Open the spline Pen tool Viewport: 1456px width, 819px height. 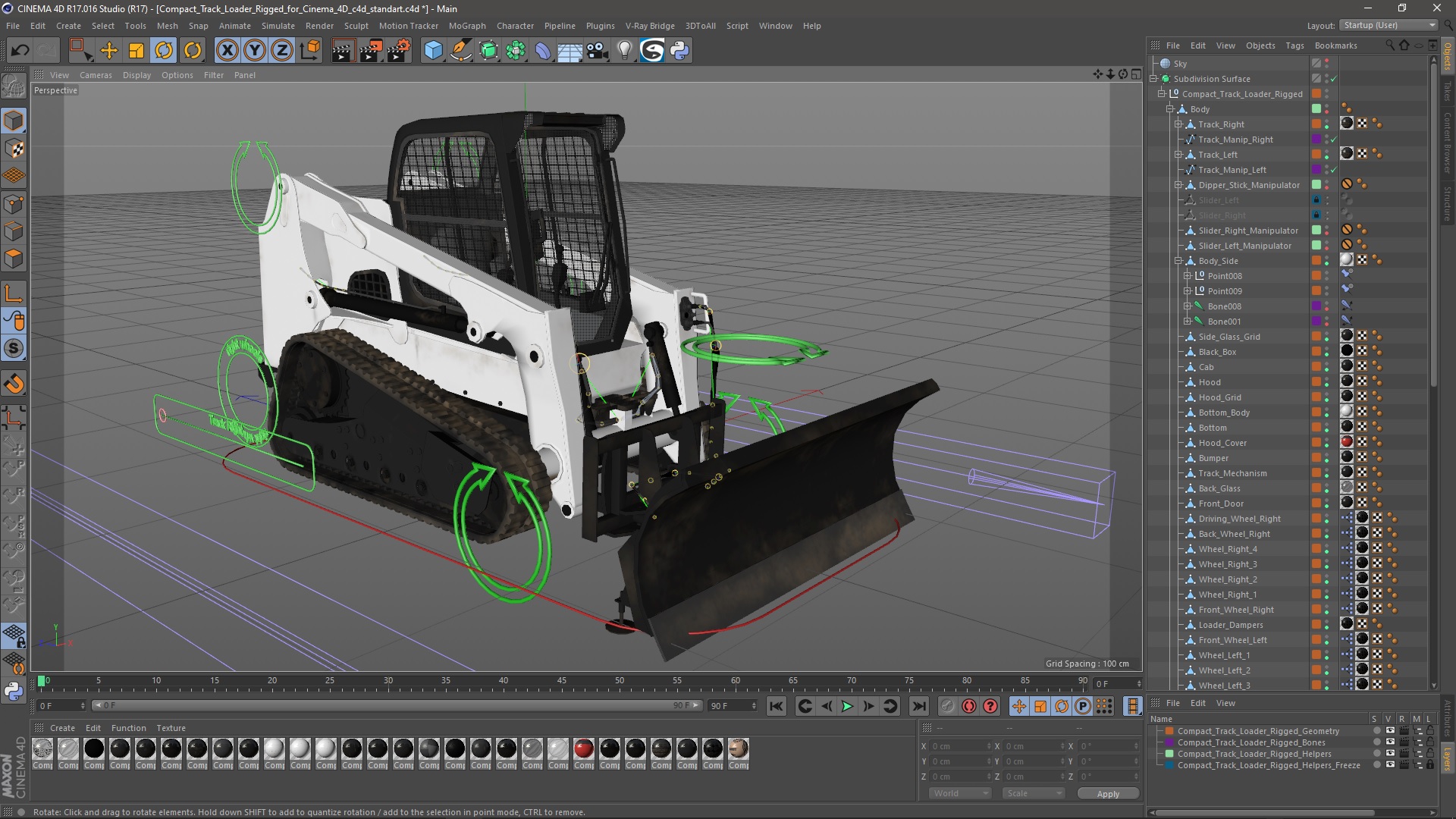click(x=460, y=51)
